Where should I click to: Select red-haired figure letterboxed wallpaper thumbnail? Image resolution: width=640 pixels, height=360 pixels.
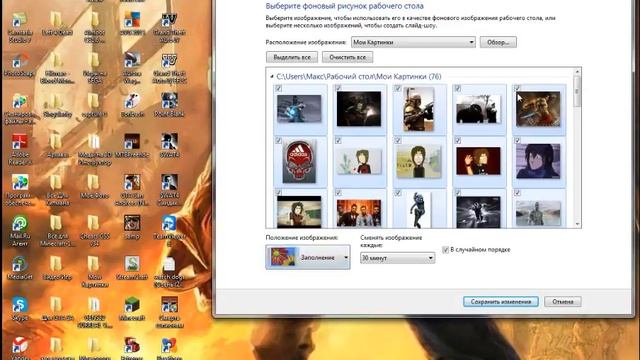click(299, 212)
